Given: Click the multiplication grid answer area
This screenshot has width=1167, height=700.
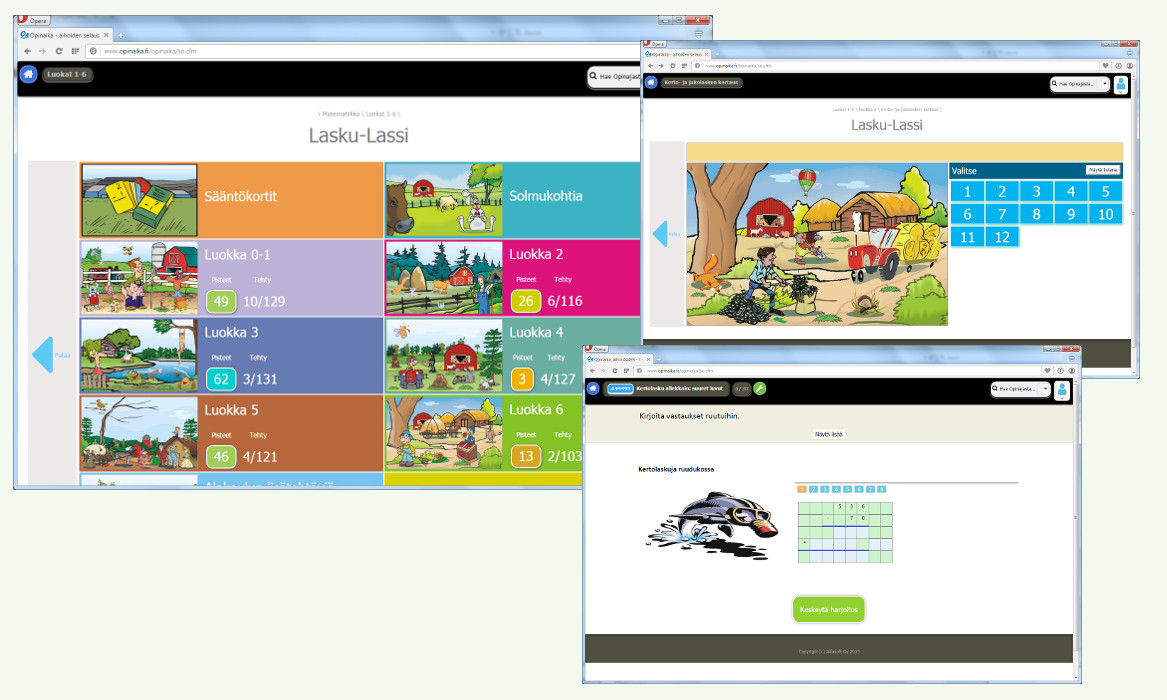Looking at the screenshot, I should (x=845, y=532).
